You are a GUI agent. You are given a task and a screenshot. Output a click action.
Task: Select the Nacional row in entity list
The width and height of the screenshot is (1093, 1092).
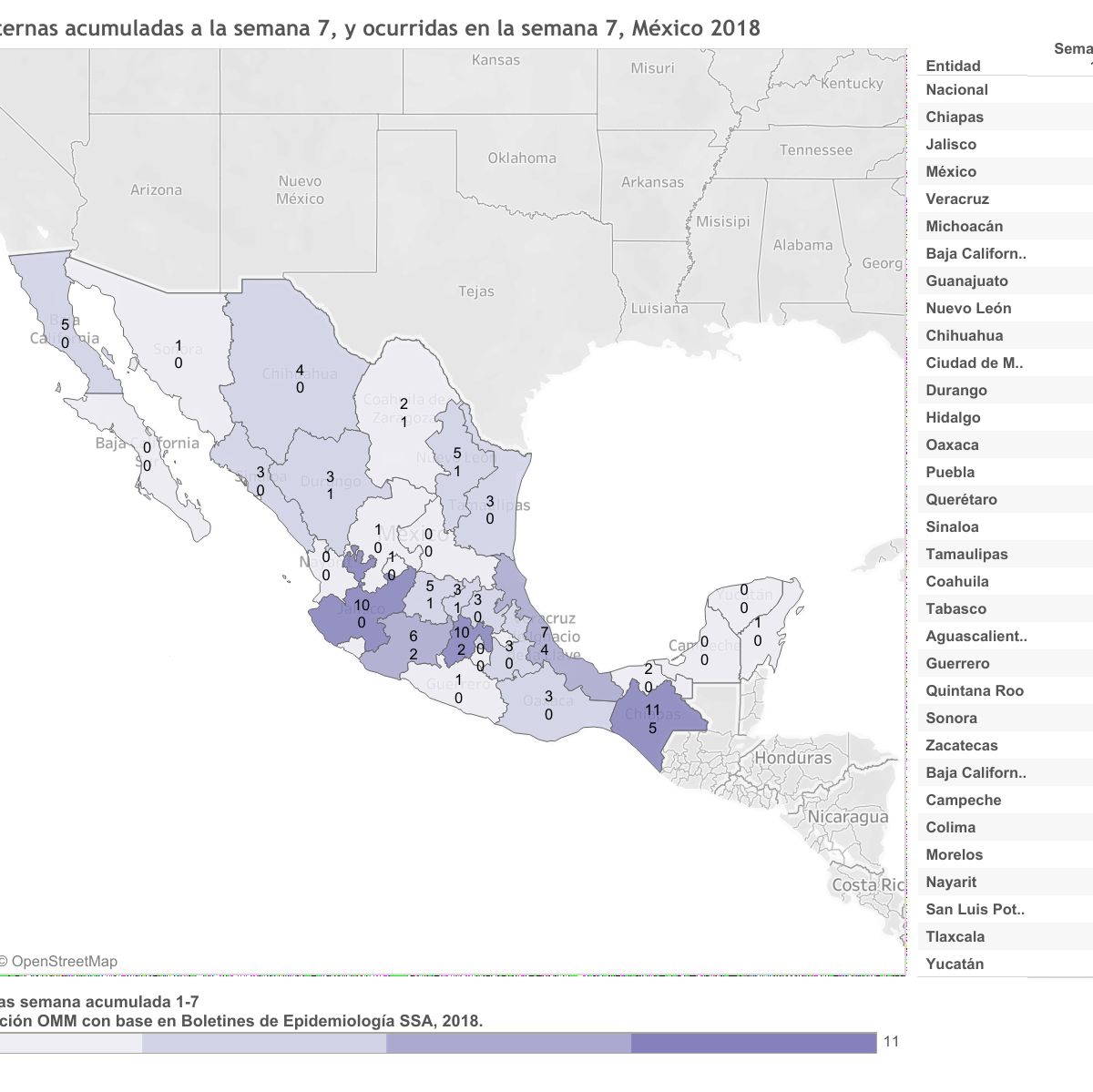(x=956, y=89)
